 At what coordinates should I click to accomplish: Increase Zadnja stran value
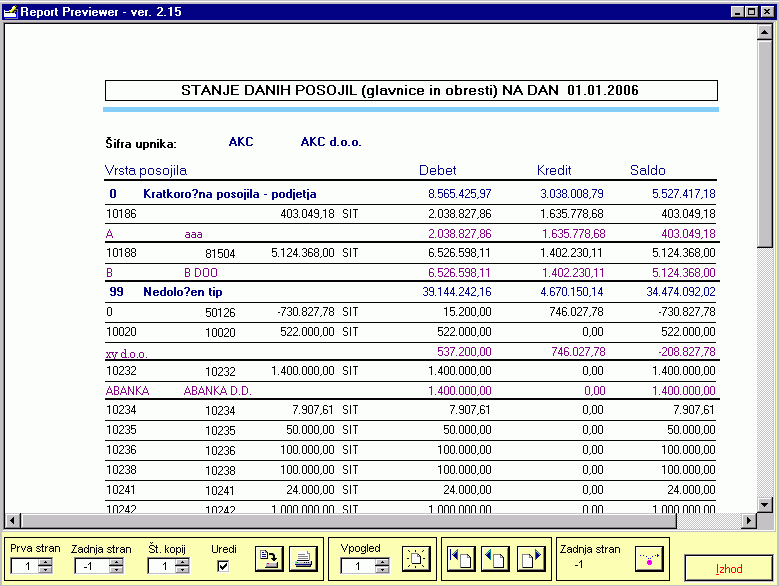pyautogui.click(x=116, y=562)
